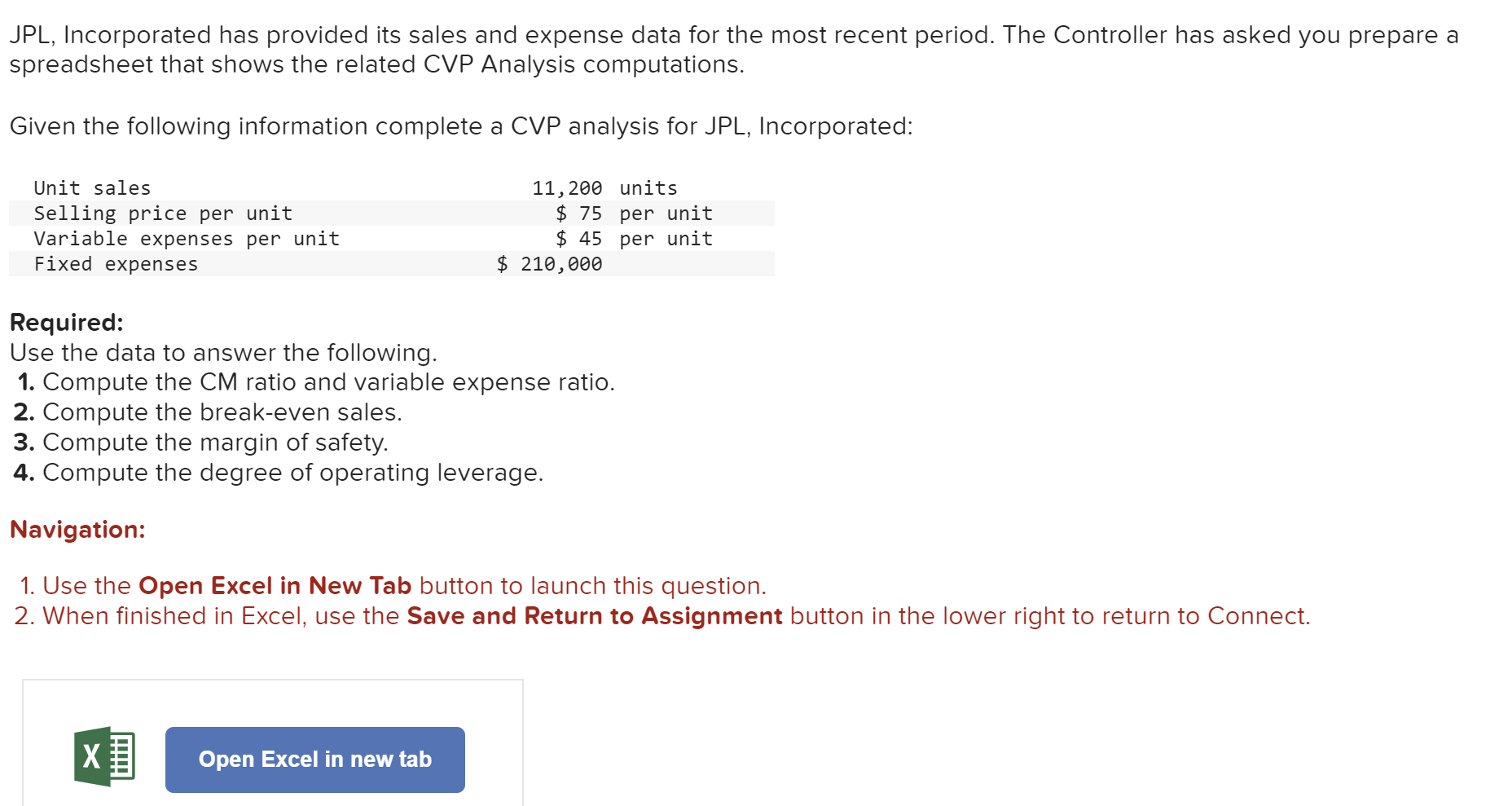Select requirement 3 about margin of safety
1512x806 pixels.
click(x=200, y=443)
